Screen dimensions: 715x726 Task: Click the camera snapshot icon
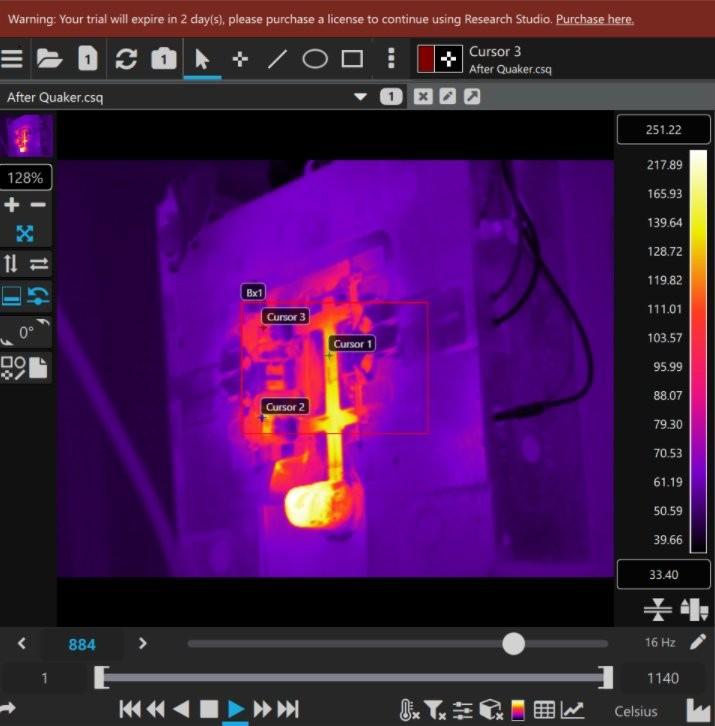click(x=163, y=59)
